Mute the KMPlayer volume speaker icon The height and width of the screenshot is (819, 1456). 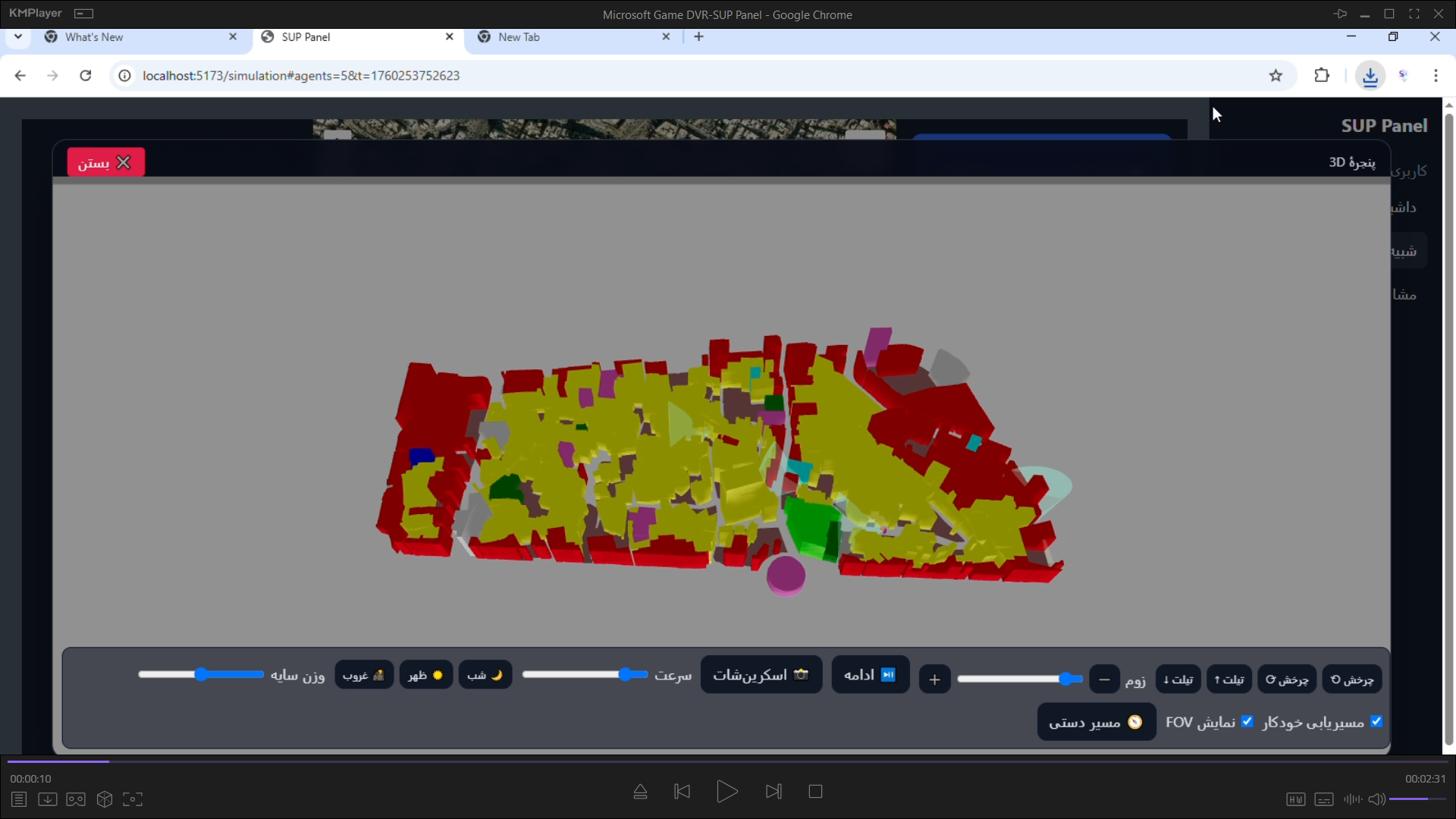point(1377,799)
